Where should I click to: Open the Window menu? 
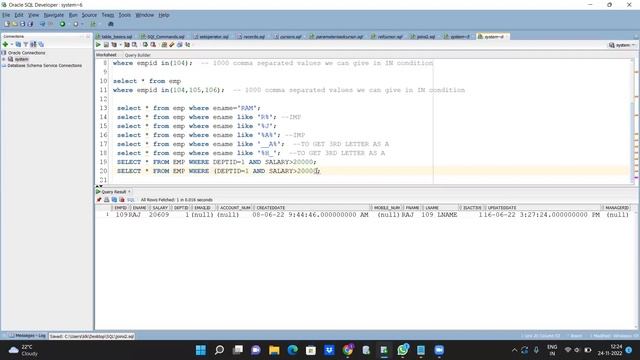pos(144,15)
